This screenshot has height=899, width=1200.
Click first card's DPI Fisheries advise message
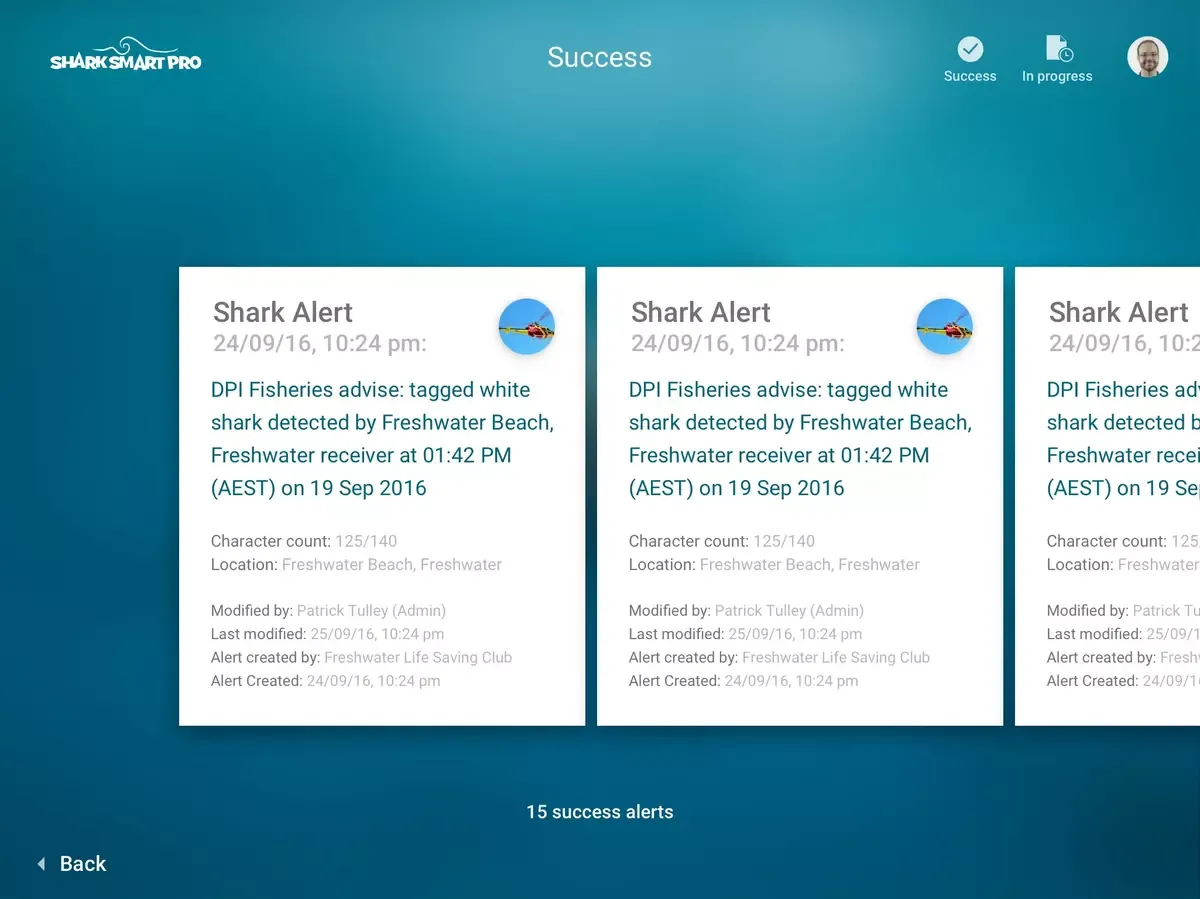[382, 439]
